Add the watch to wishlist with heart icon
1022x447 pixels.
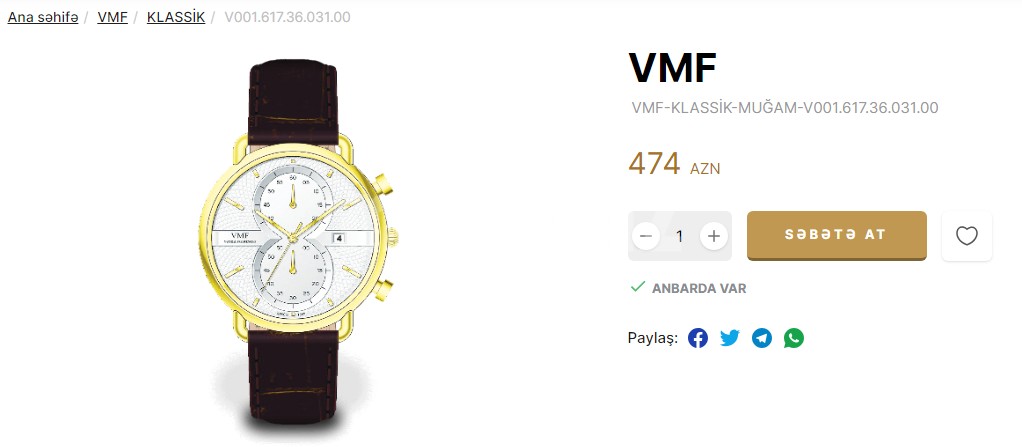click(x=967, y=236)
